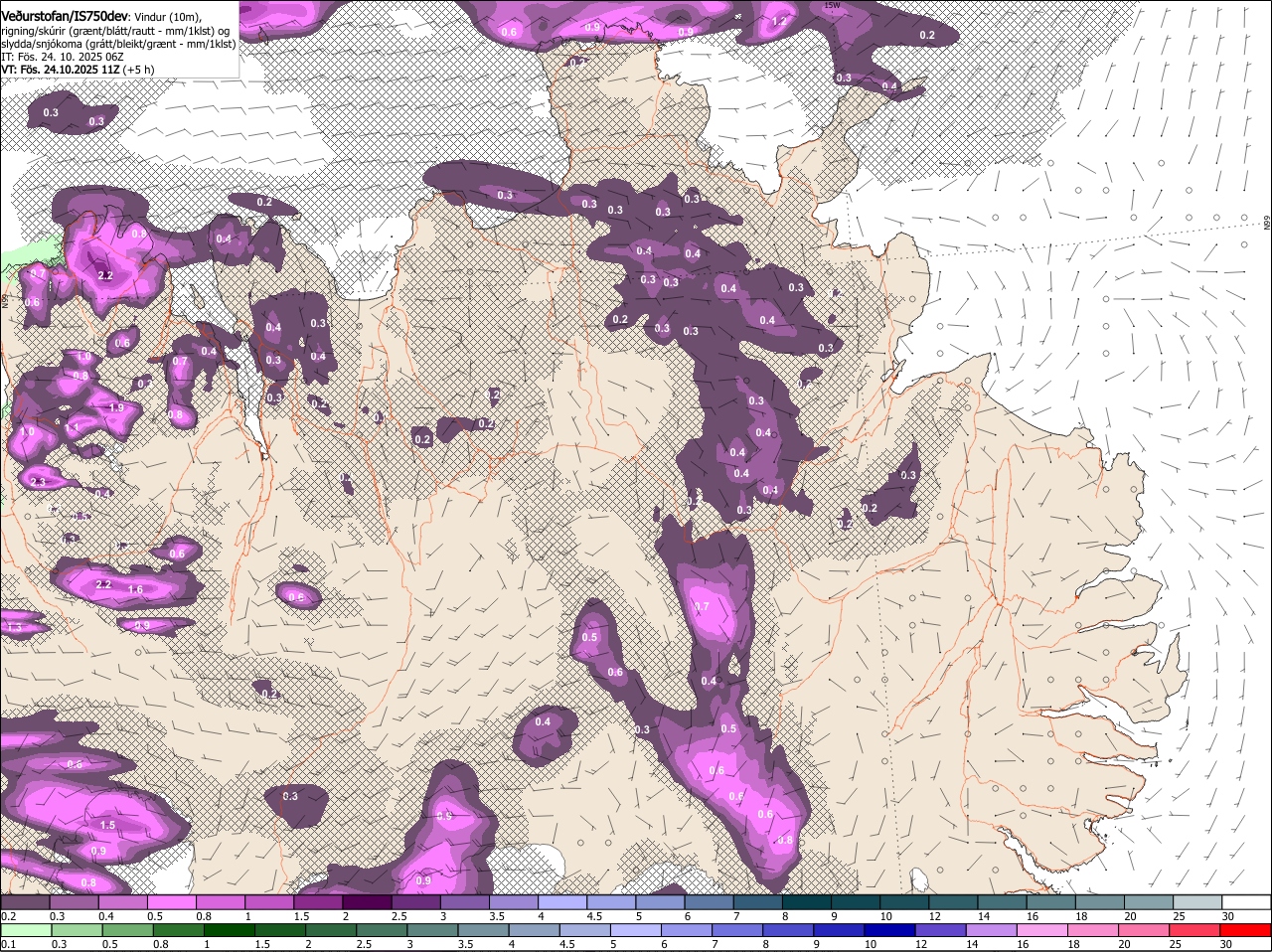The width and height of the screenshot is (1272, 952).
Task: Click the 1.5 precipitation value on map
Action: (x=107, y=826)
